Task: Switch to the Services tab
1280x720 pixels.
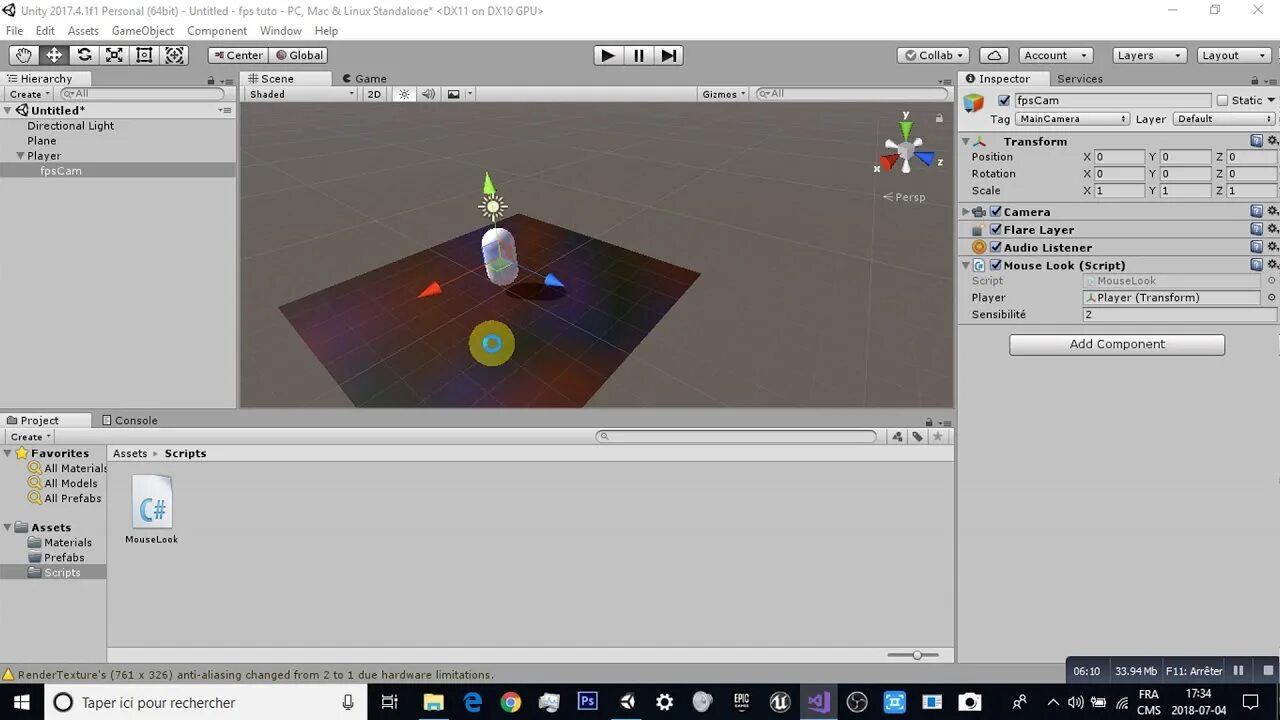Action: pos(1080,78)
